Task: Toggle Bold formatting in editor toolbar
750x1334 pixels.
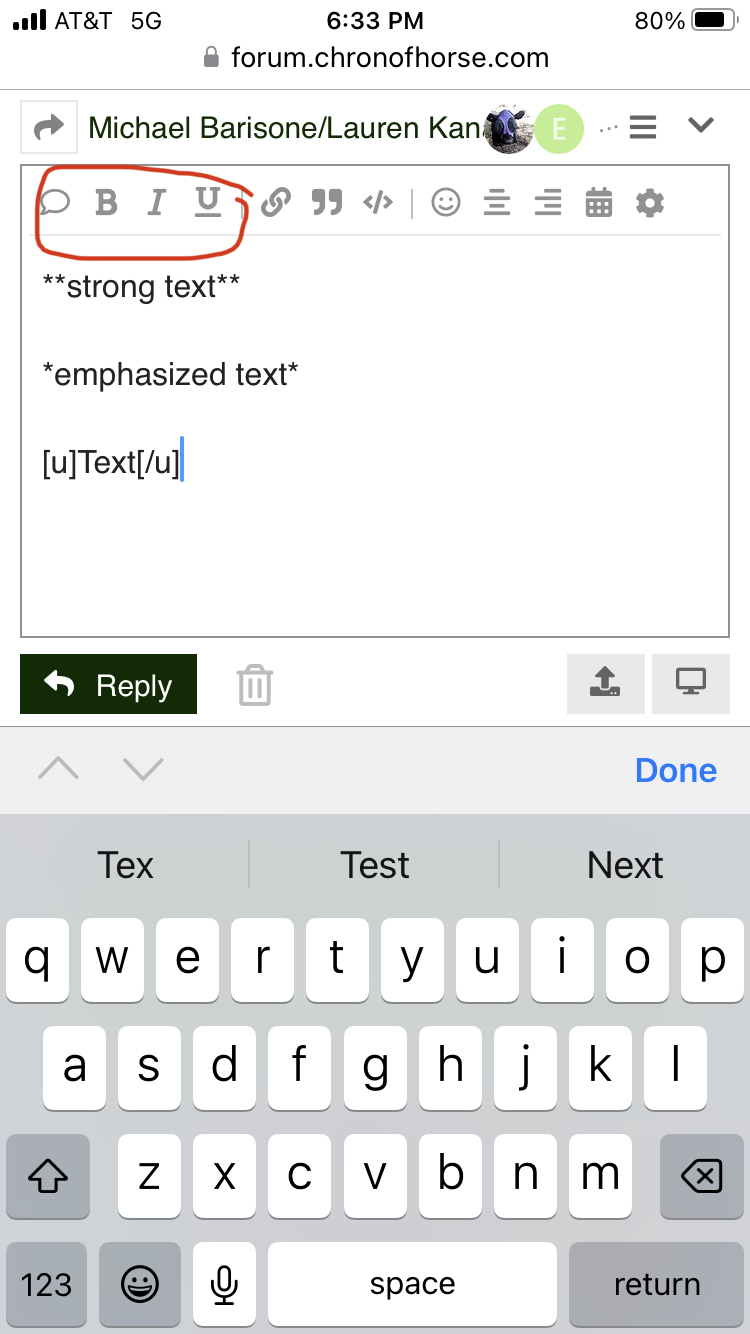Action: (106, 203)
